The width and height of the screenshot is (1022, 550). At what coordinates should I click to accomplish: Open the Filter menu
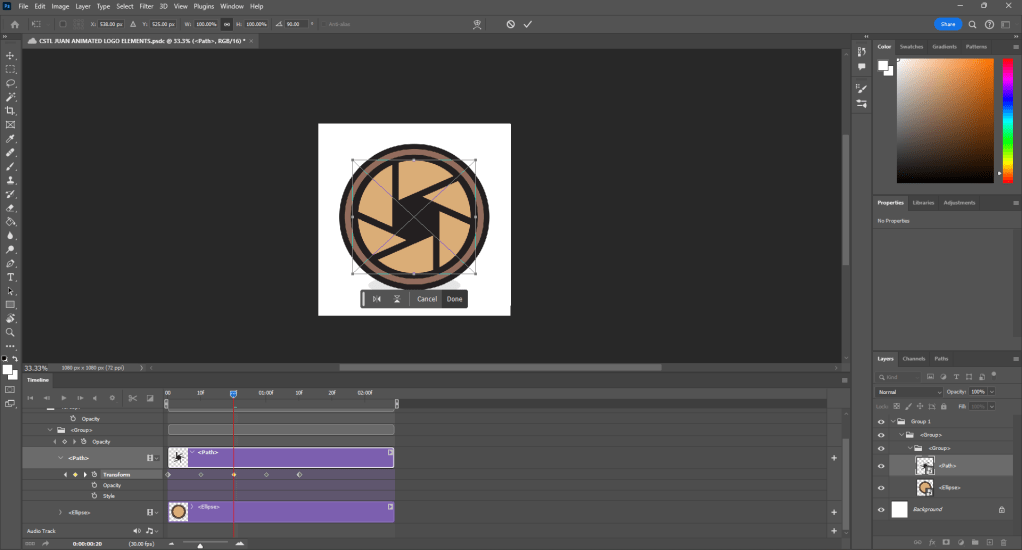[x=146, y=6]
